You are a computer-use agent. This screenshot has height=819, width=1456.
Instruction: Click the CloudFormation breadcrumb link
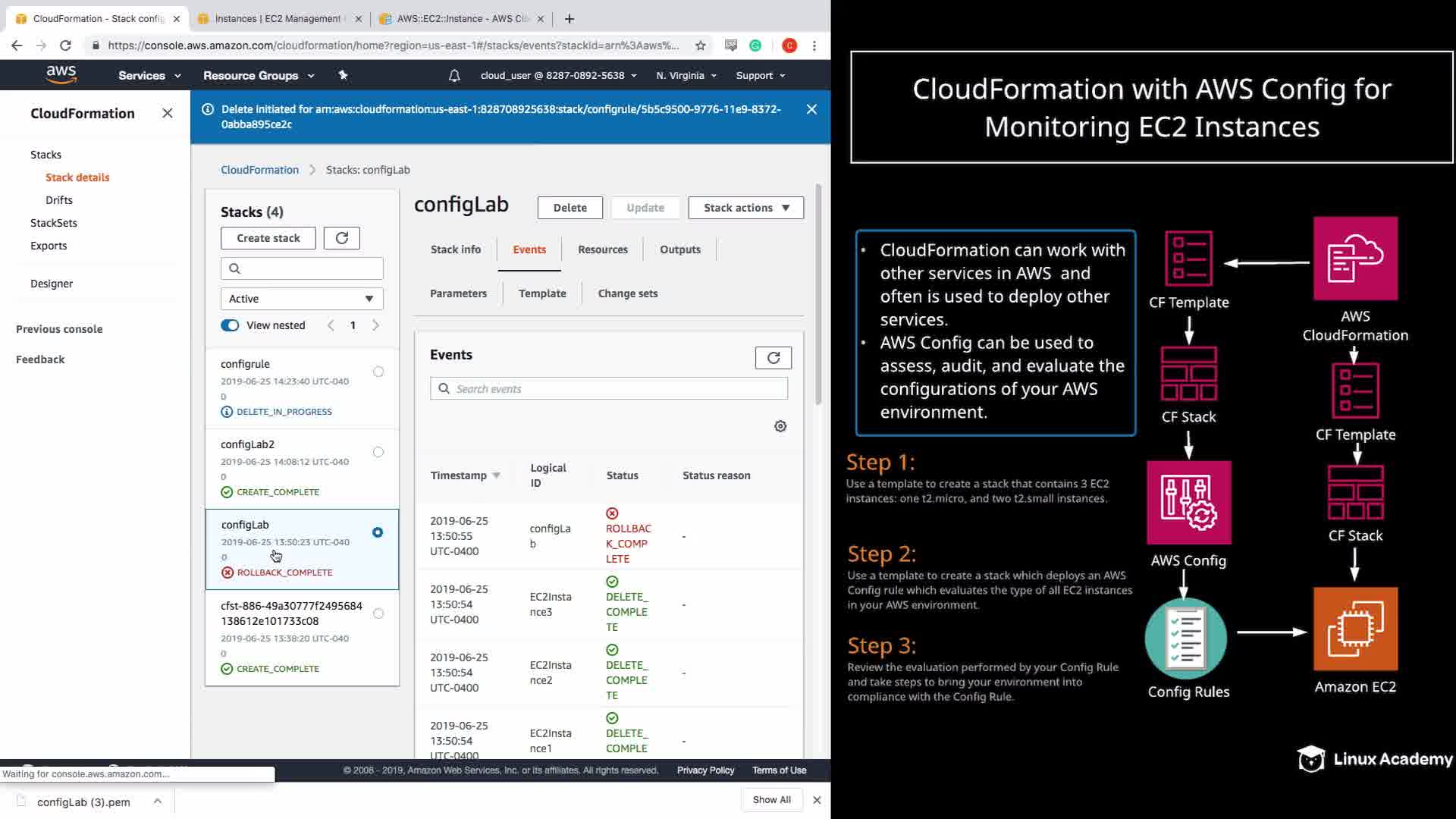[x=259, y=170]
